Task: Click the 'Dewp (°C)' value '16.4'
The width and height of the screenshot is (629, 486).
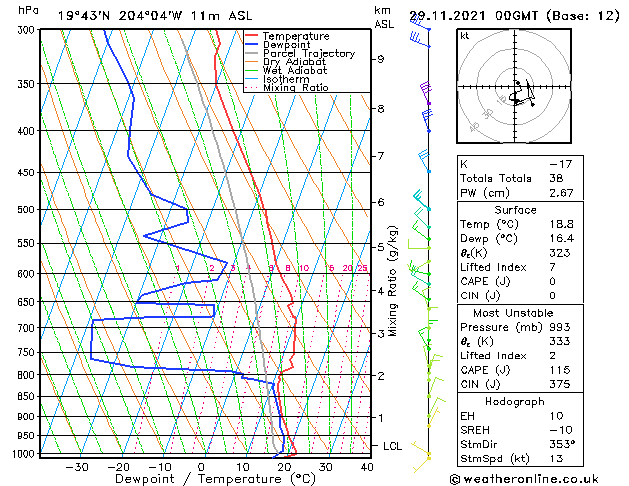Action: click(561, 239)
